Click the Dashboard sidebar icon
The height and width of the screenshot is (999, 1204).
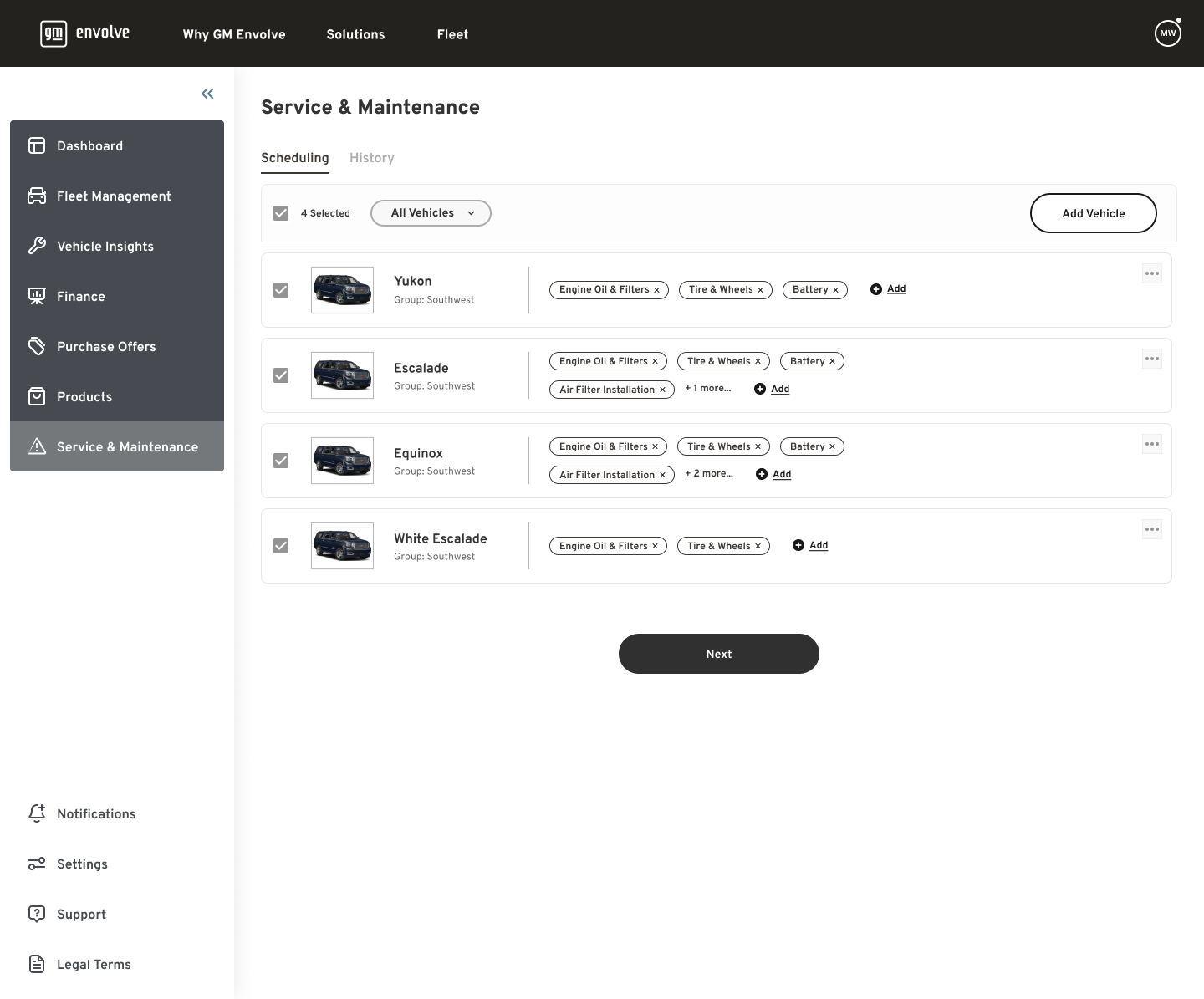tap(37, 145)
